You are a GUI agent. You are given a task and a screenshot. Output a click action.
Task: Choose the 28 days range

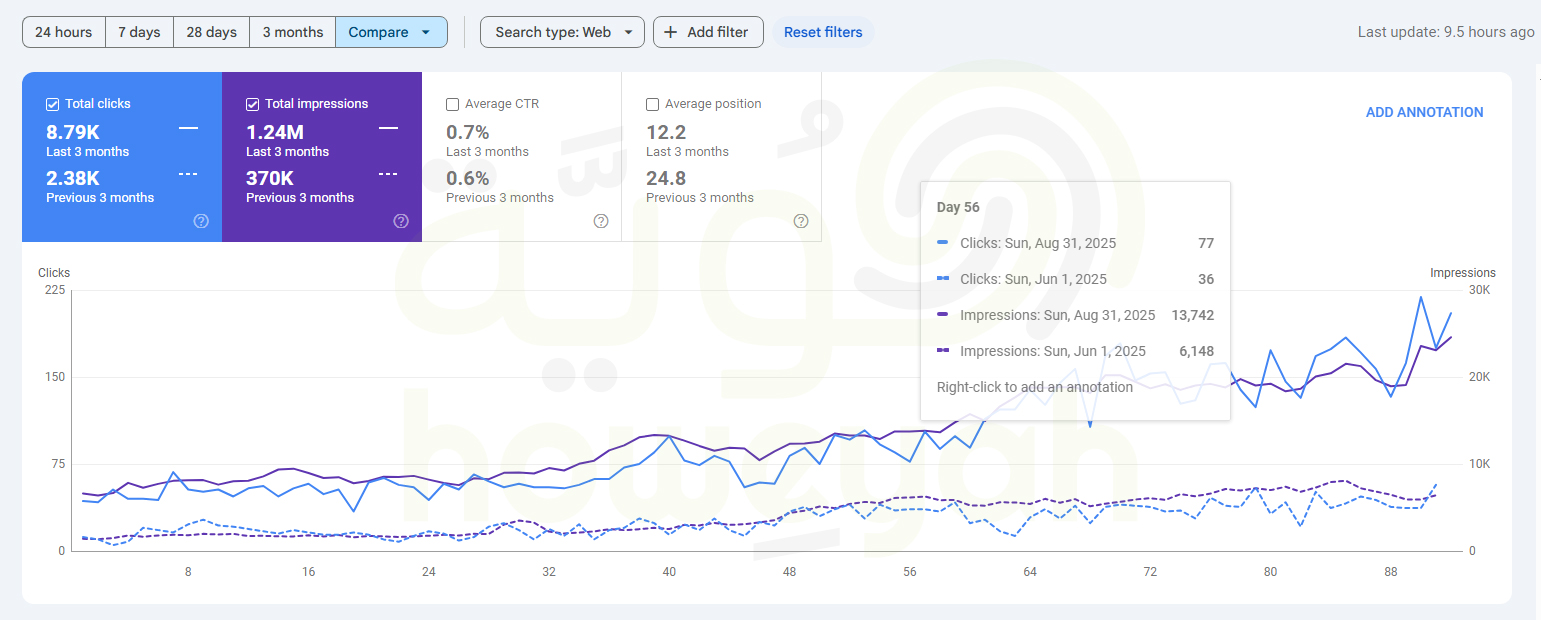211,32
